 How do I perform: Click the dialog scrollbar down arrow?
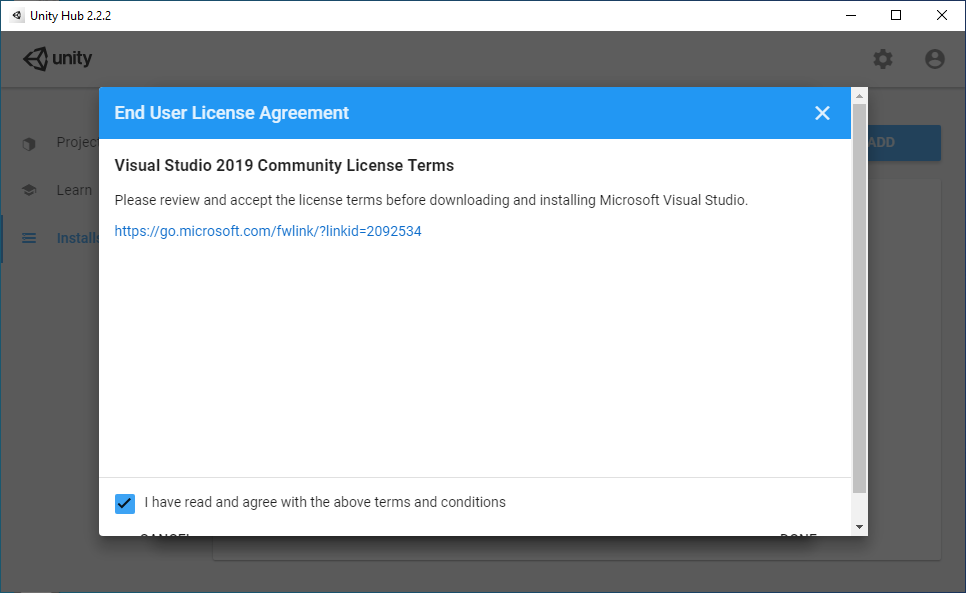[x=859, y=527]
